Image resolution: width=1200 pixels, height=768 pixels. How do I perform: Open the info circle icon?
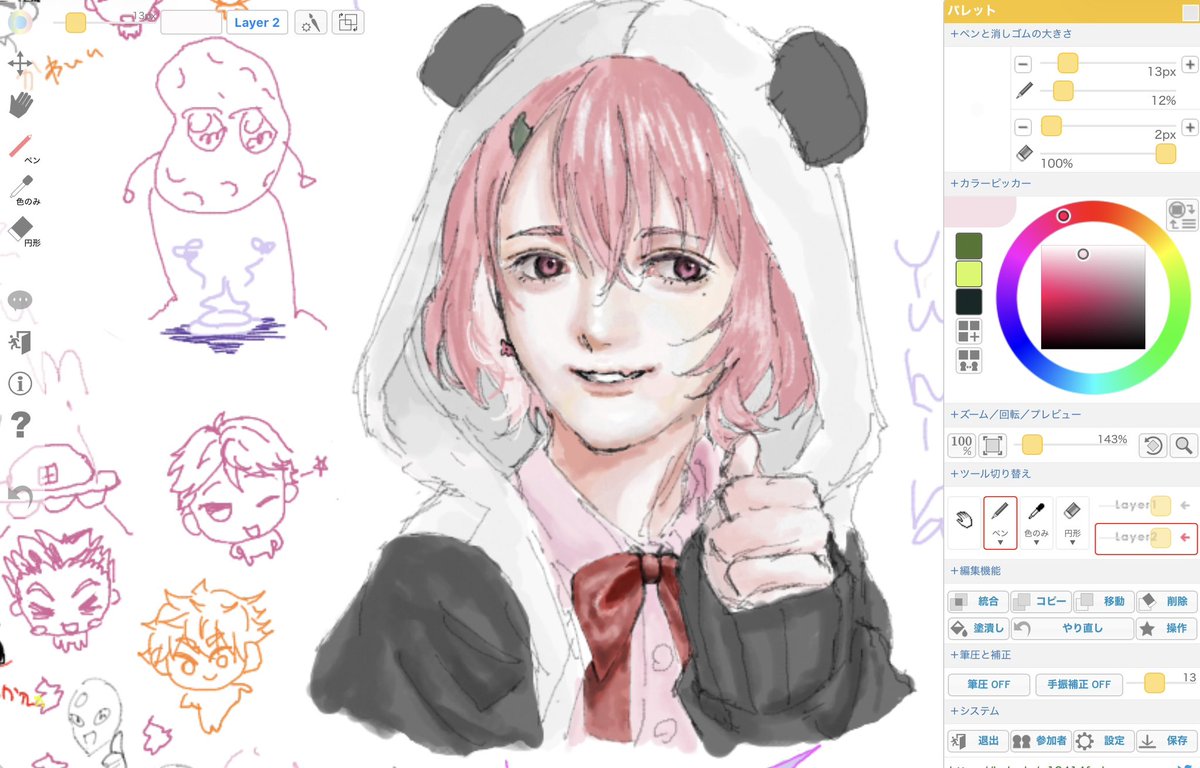20,384
